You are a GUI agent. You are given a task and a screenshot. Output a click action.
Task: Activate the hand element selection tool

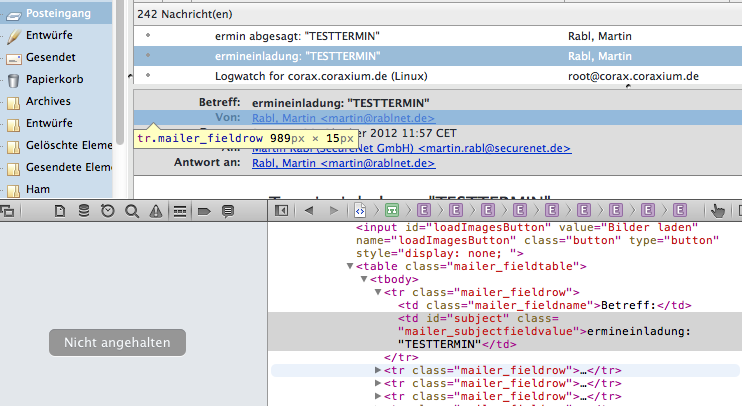717,211
